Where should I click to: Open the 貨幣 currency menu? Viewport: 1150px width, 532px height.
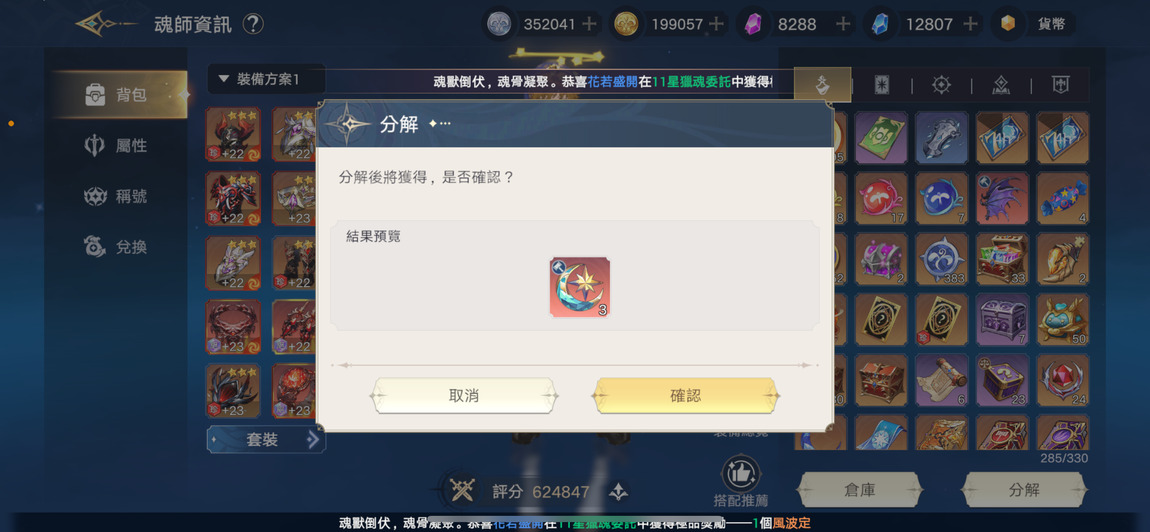pos(1034,24)
